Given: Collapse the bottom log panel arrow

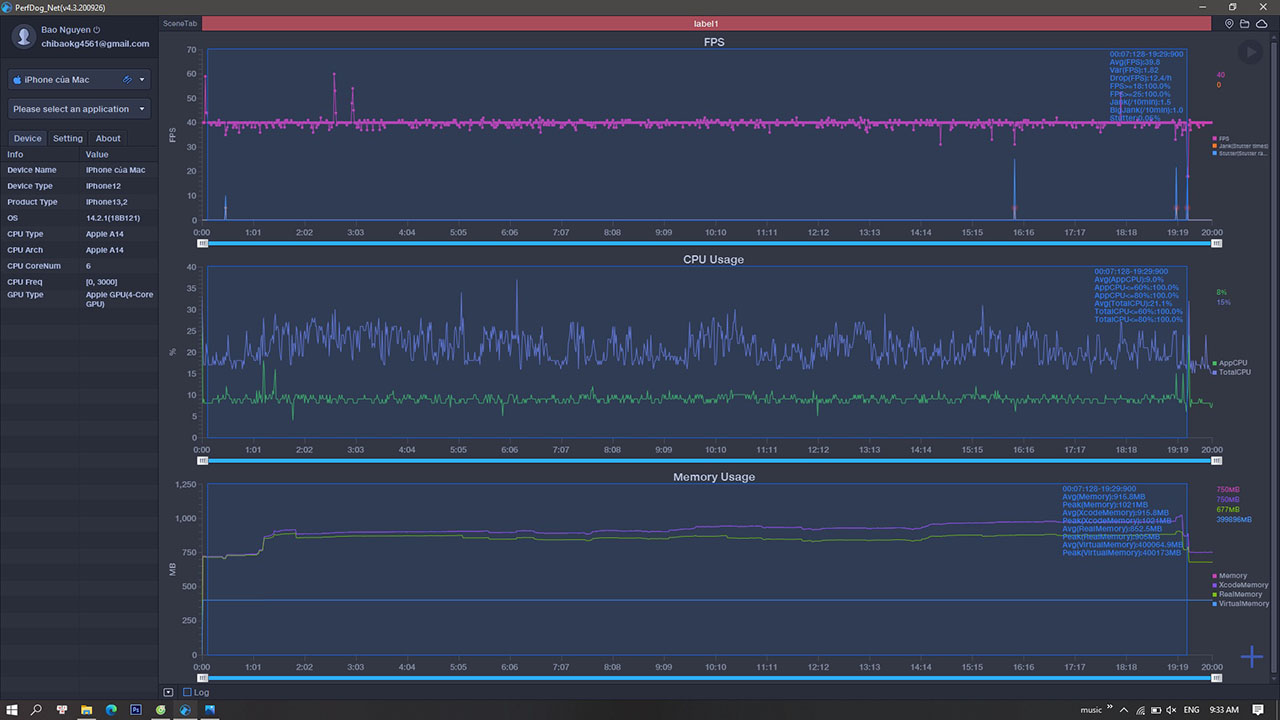Looking at the screenshot, I should (x=168, y=692).
